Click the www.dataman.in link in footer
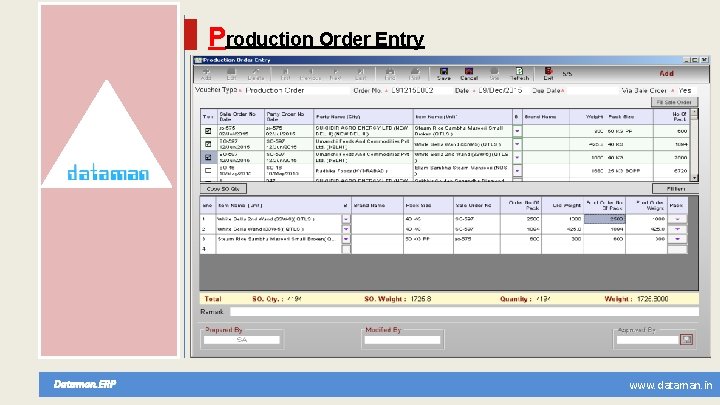The width and height of the screenshot is (720, 405). (671, 385)
